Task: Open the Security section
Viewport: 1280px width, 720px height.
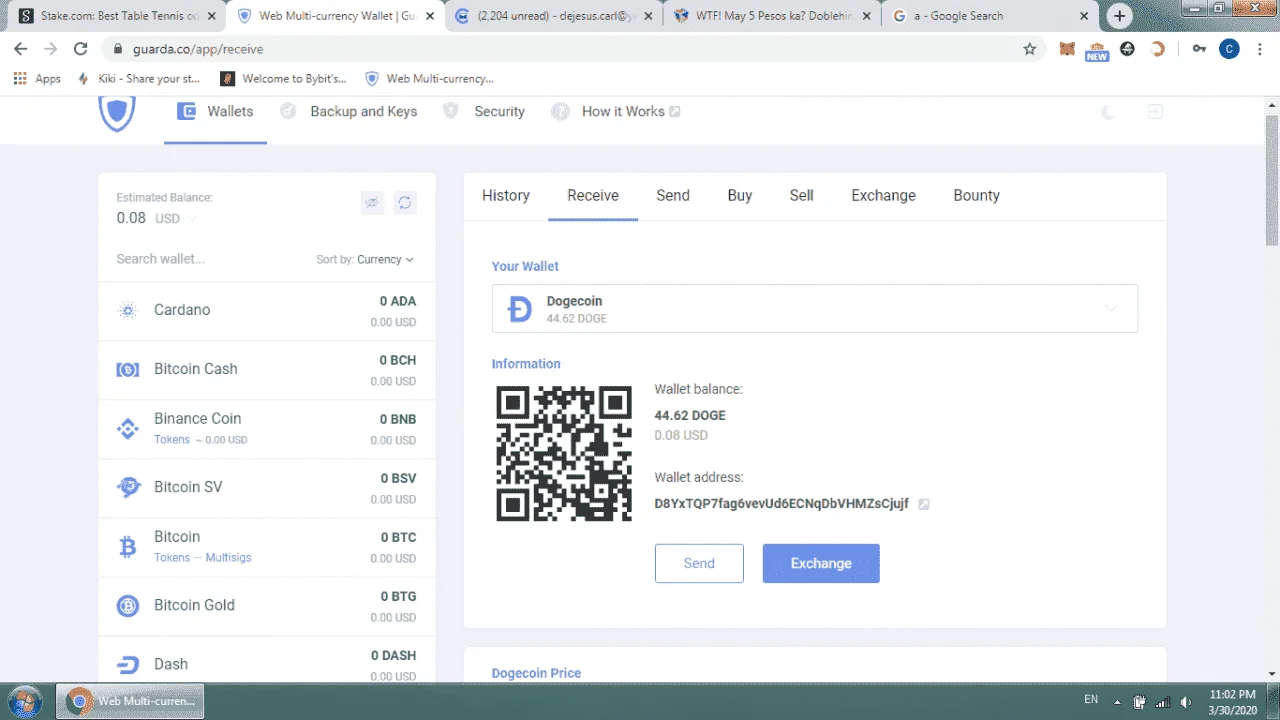Action: (x=485, y=112)
